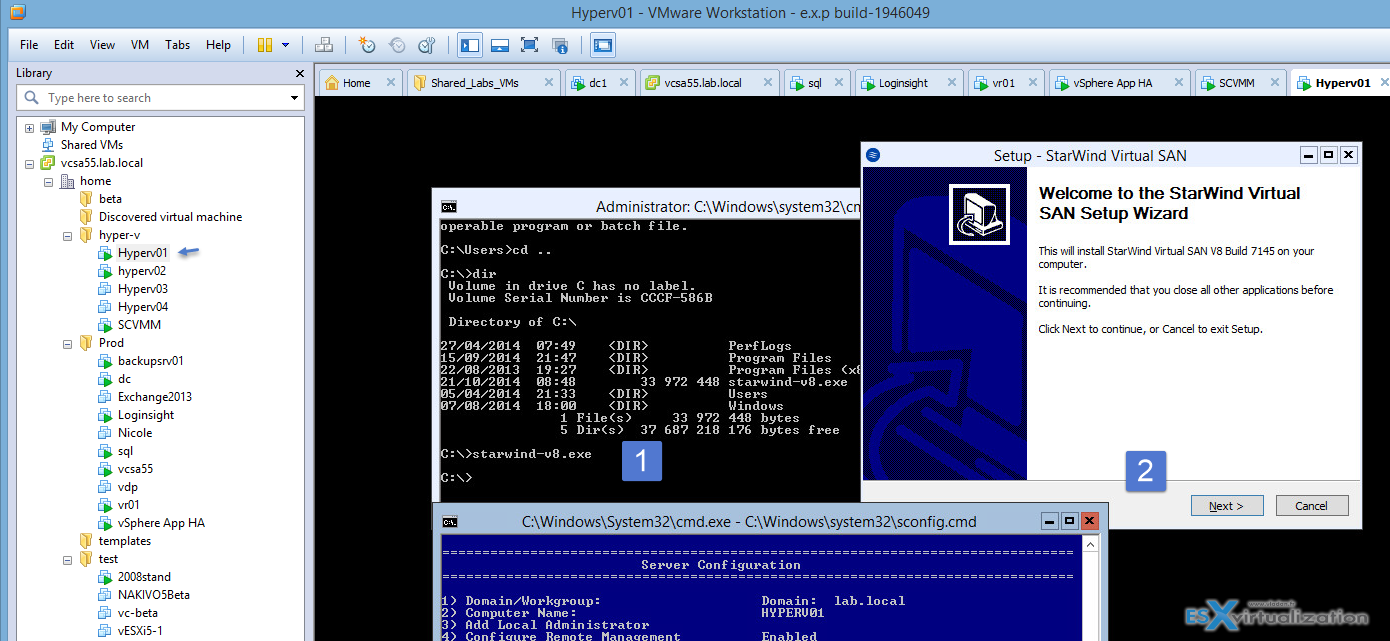Screen dimensions: 1390x641
Task: Select the beta folder
Action: (x=110, y=199)
